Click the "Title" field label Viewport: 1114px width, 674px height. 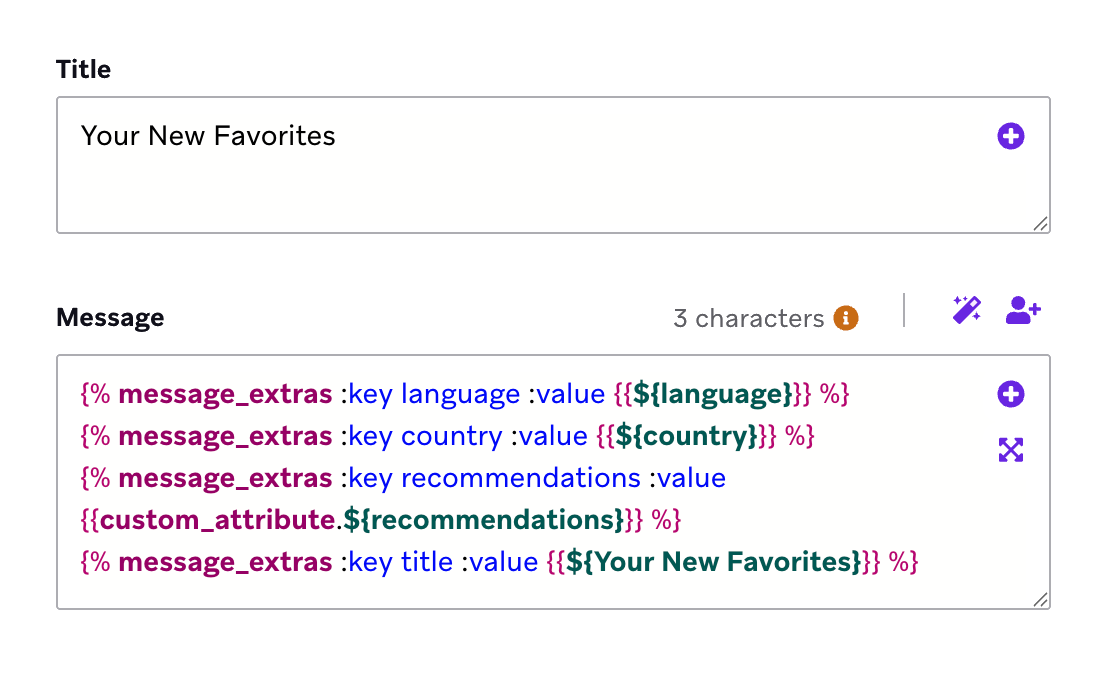pyautogui.click(x=84, y=69)
